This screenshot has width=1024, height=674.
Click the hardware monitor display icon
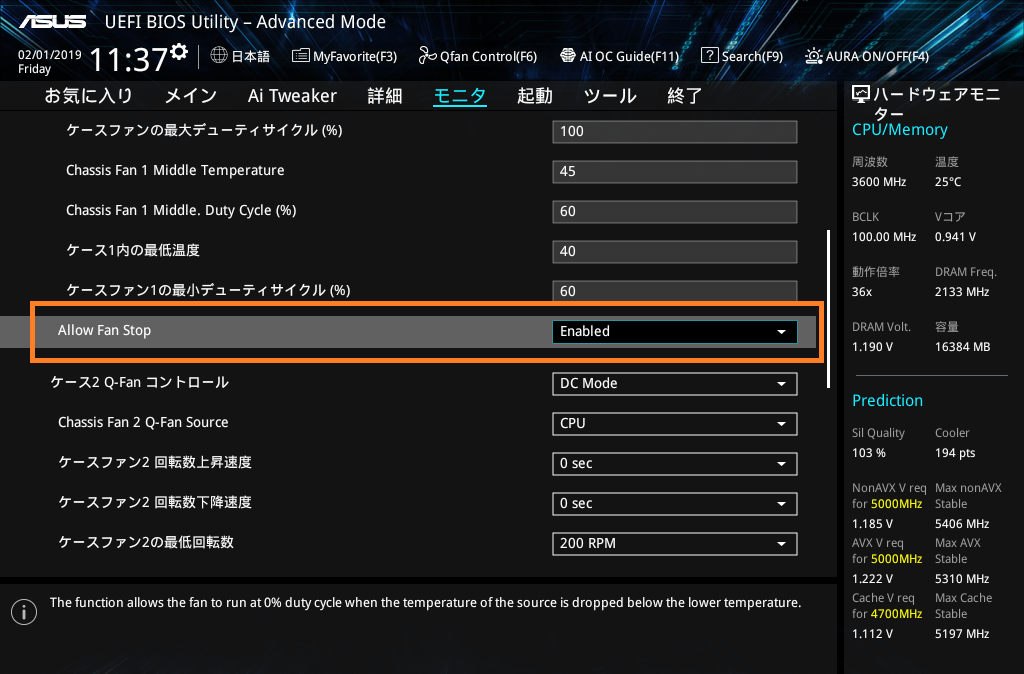click(x=861, y=95)
